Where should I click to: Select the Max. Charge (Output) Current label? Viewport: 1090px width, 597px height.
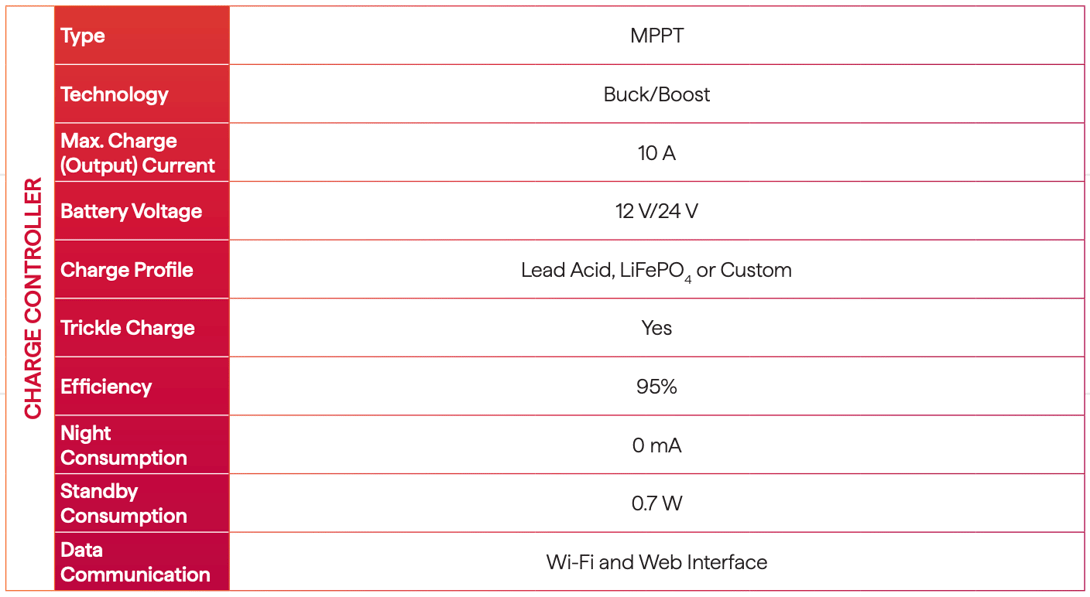coord(137,153)
